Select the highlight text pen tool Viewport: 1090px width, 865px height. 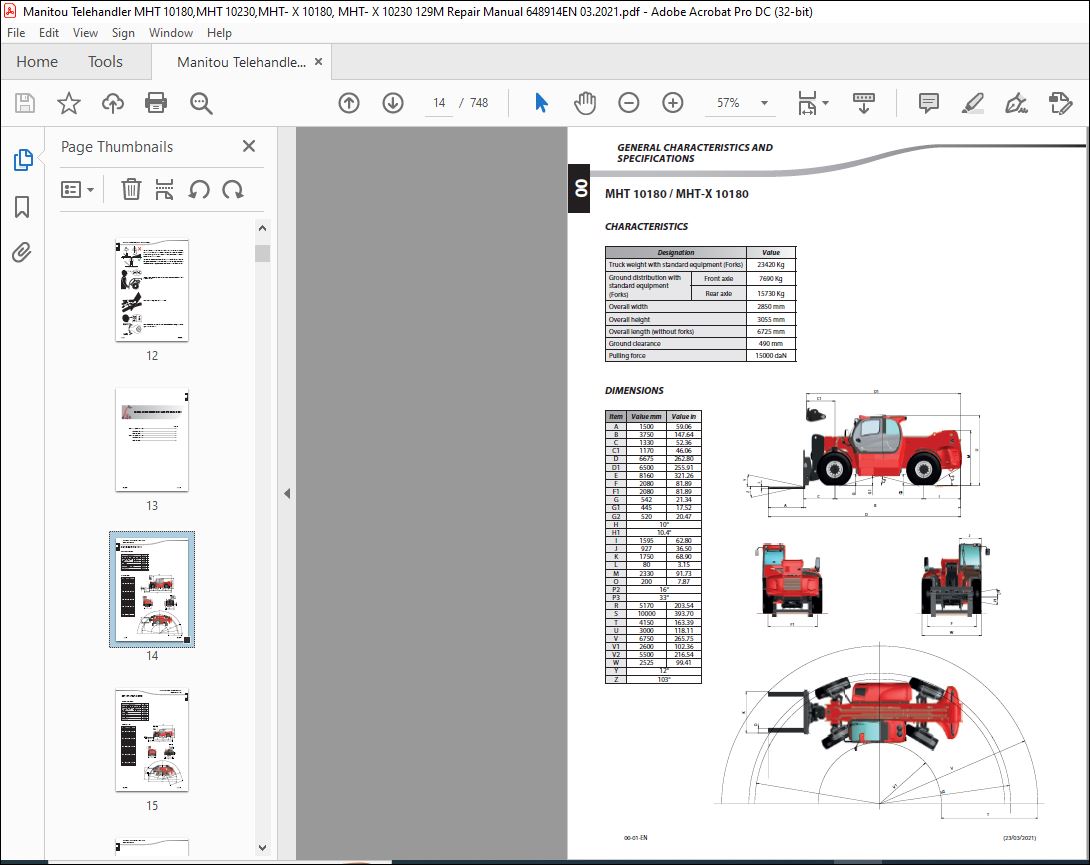pyautogui.click(x=973, y=103)
